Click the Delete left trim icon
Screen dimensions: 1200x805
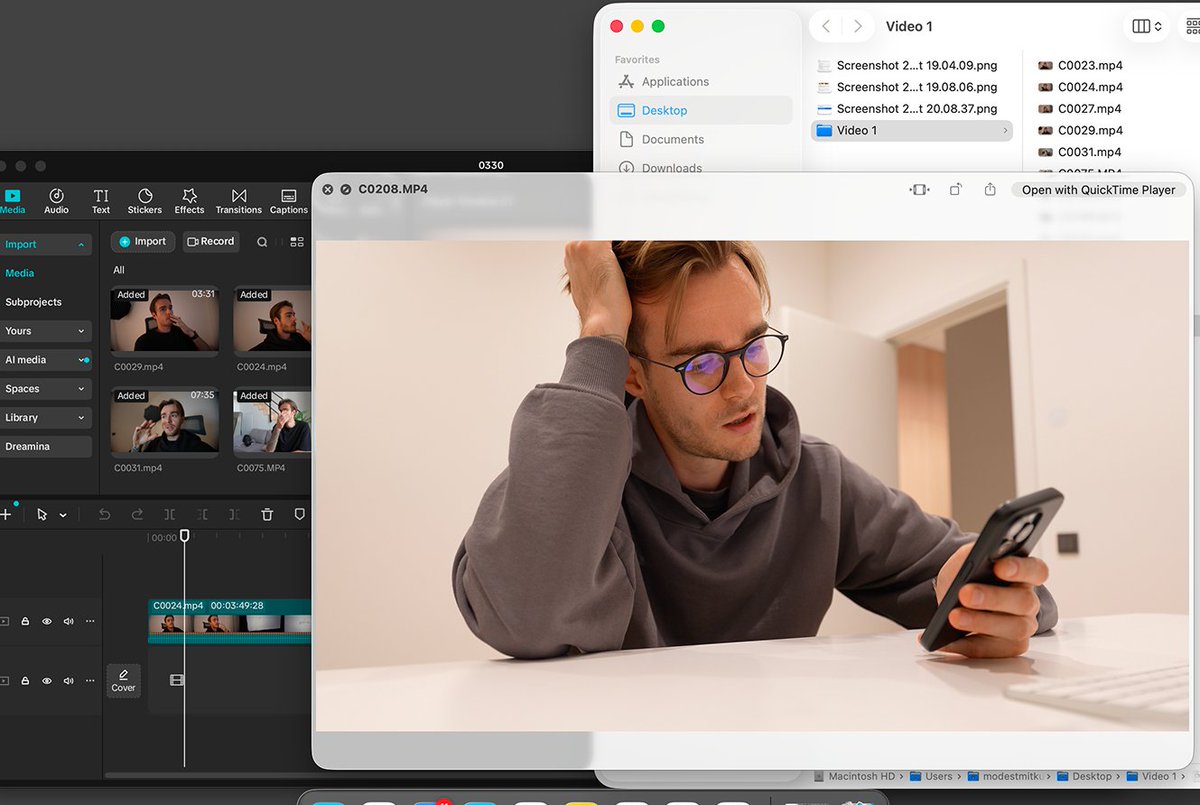pos(202,515)
